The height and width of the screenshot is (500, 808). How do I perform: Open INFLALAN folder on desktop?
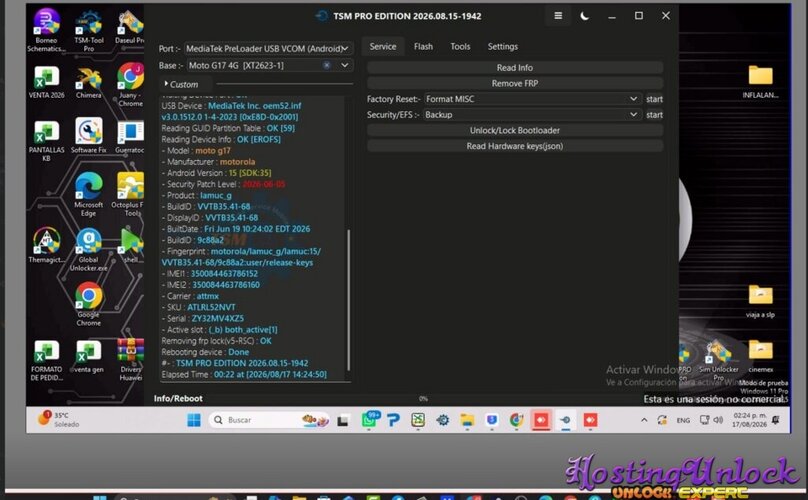[761, 81]
